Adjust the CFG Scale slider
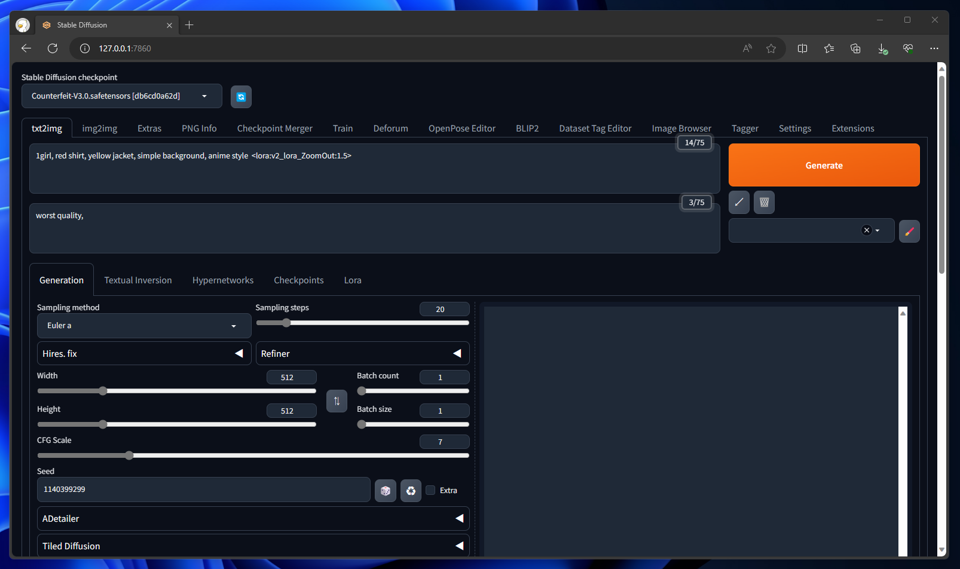Image resolution: width=960 pixels, height=569 pixels. pos(253,455)
